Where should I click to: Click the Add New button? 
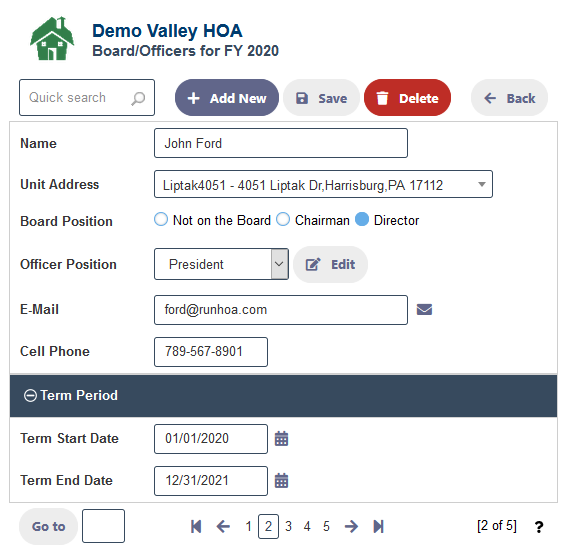tap(227, 98)
